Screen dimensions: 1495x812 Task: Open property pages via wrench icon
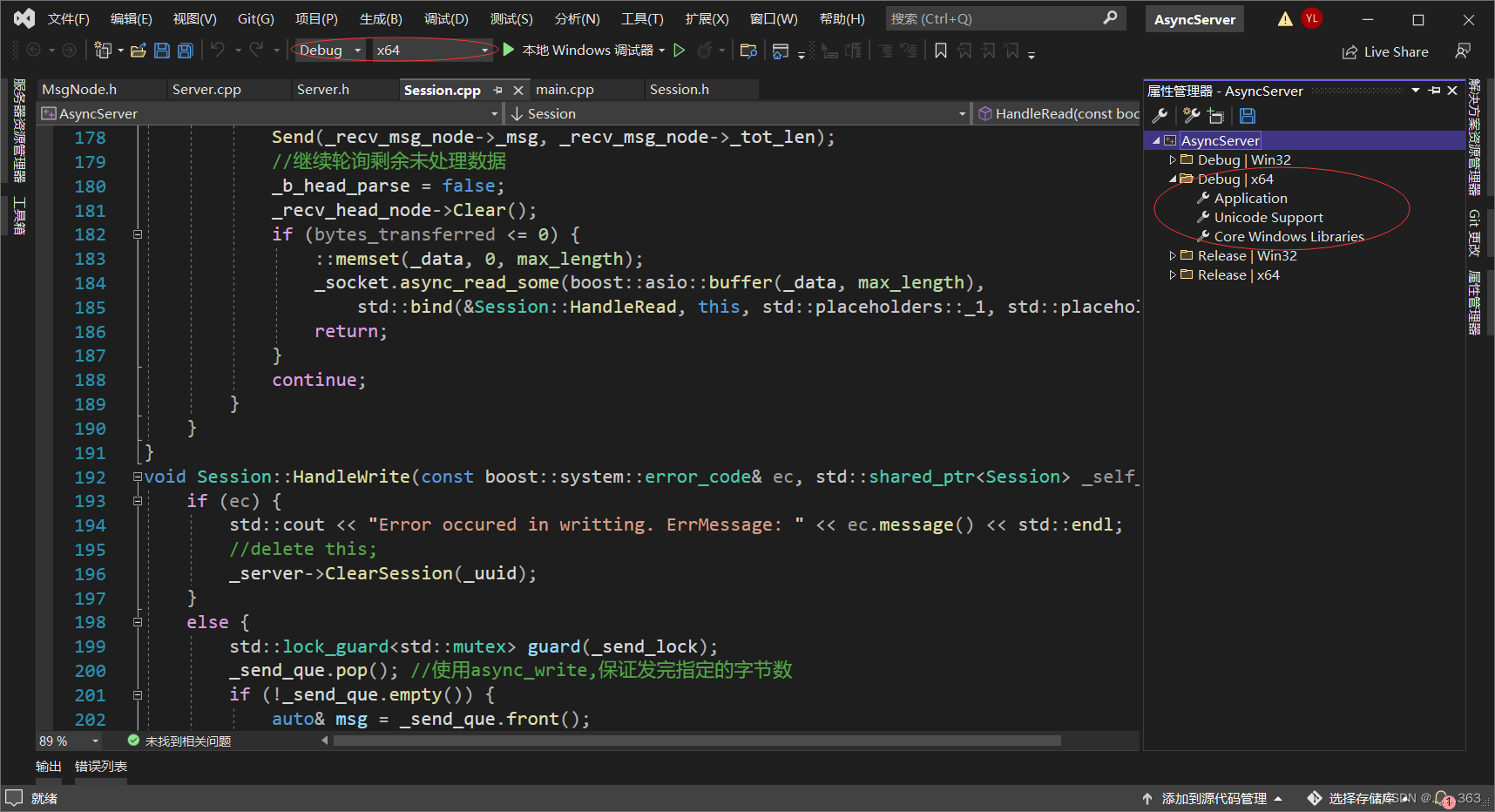tap(1160, 116)
